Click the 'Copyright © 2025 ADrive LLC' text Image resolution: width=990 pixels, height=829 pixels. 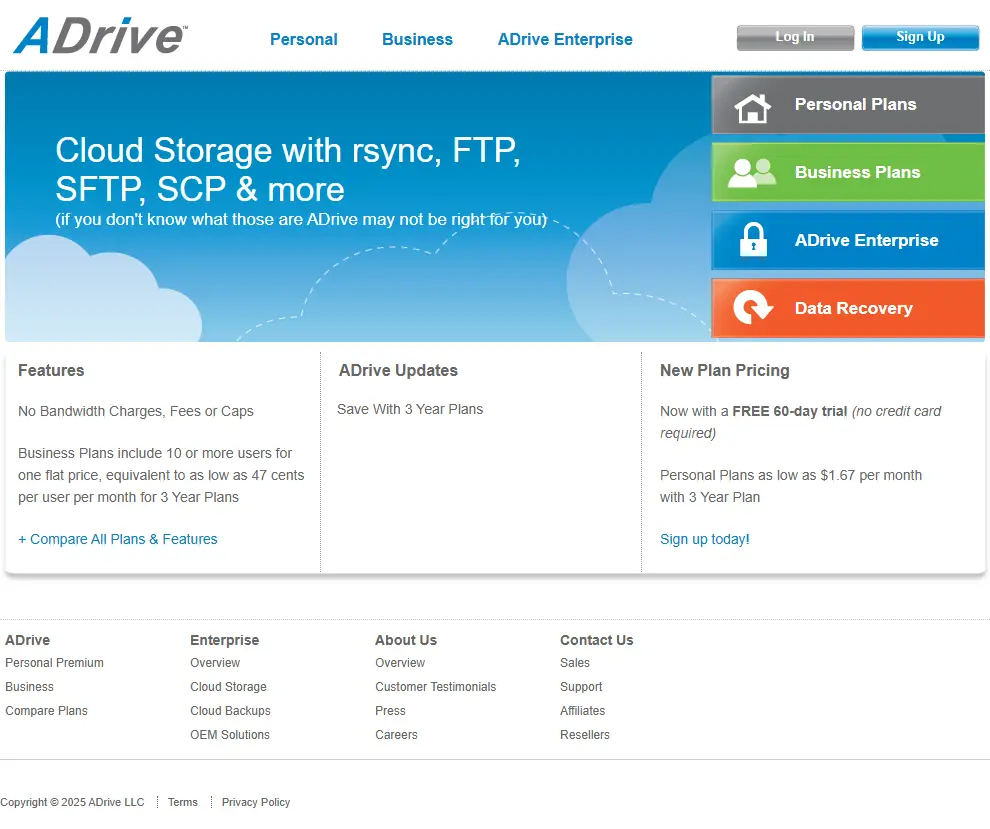pos(72,802)
